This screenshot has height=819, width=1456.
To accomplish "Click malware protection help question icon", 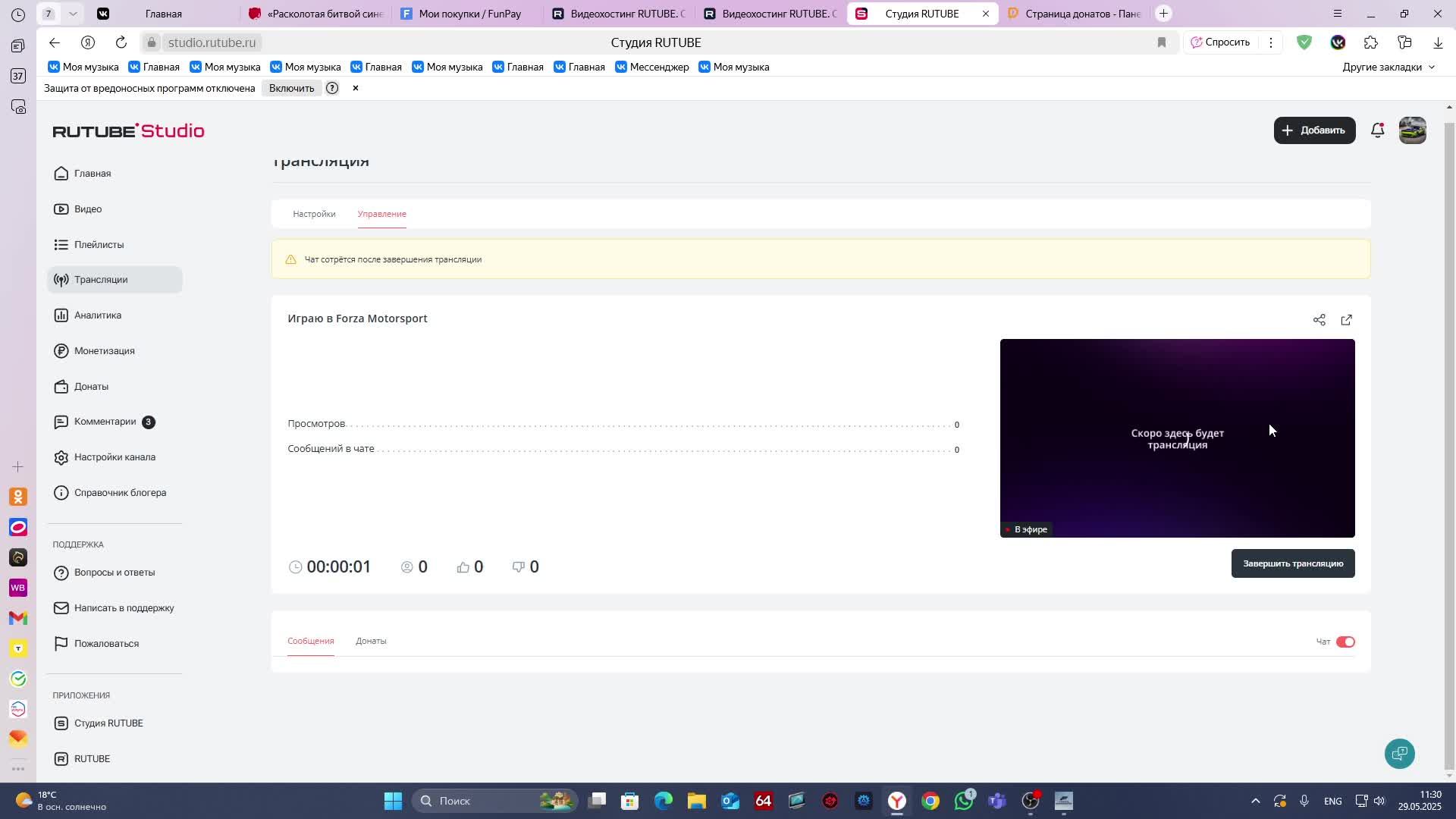I will 332,88.
